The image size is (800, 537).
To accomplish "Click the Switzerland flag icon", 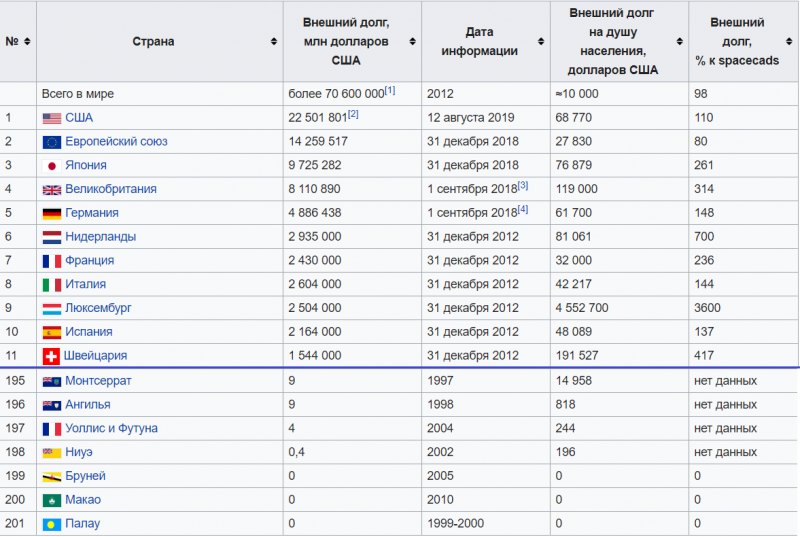I will pos(52,356).
